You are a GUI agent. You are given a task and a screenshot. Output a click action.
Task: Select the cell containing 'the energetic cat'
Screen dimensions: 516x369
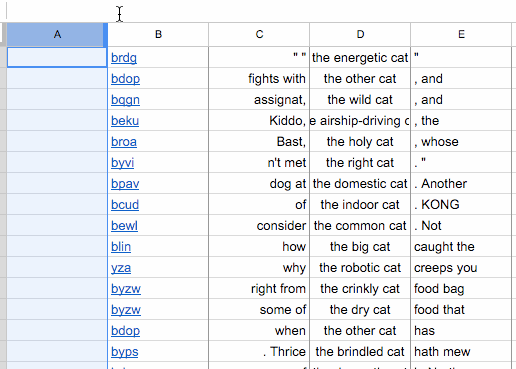click(360, 58)
